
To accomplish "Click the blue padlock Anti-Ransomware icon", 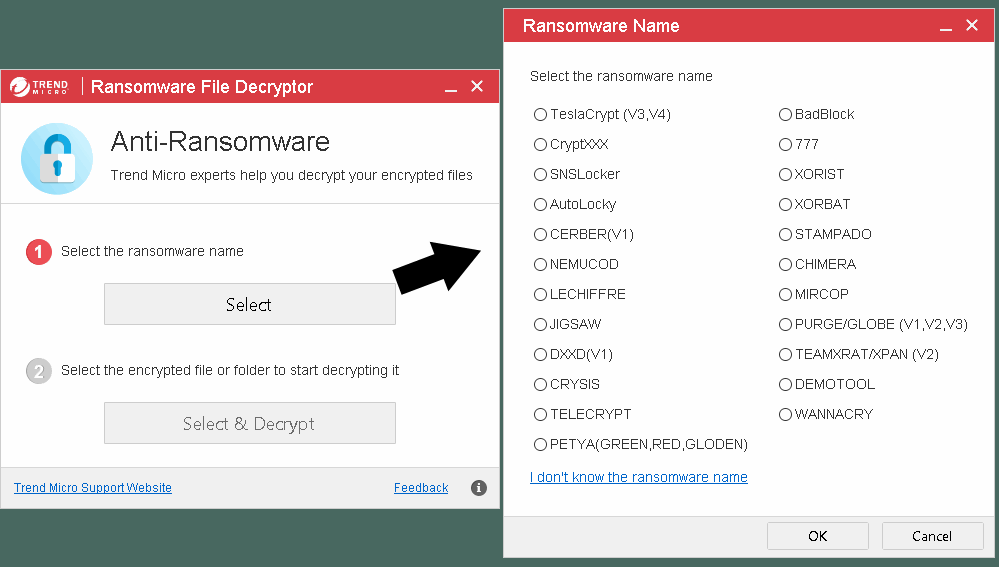I will [57, 159].
